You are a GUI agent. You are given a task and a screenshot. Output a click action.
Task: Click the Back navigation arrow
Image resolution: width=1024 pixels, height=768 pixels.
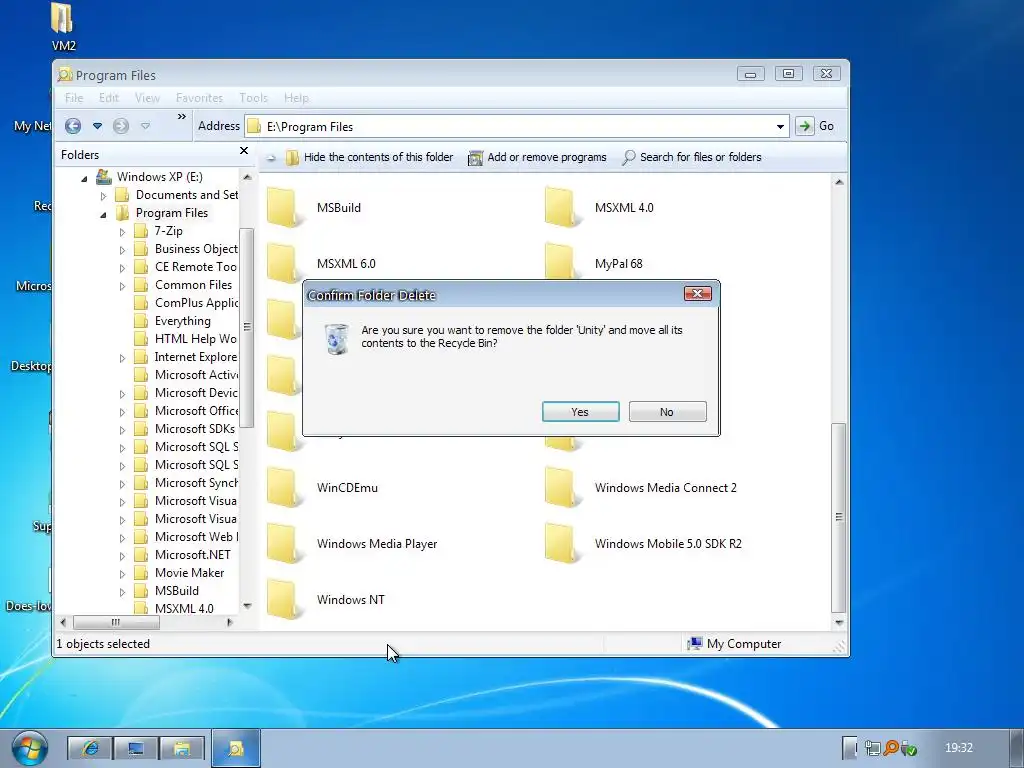(73, 125)
